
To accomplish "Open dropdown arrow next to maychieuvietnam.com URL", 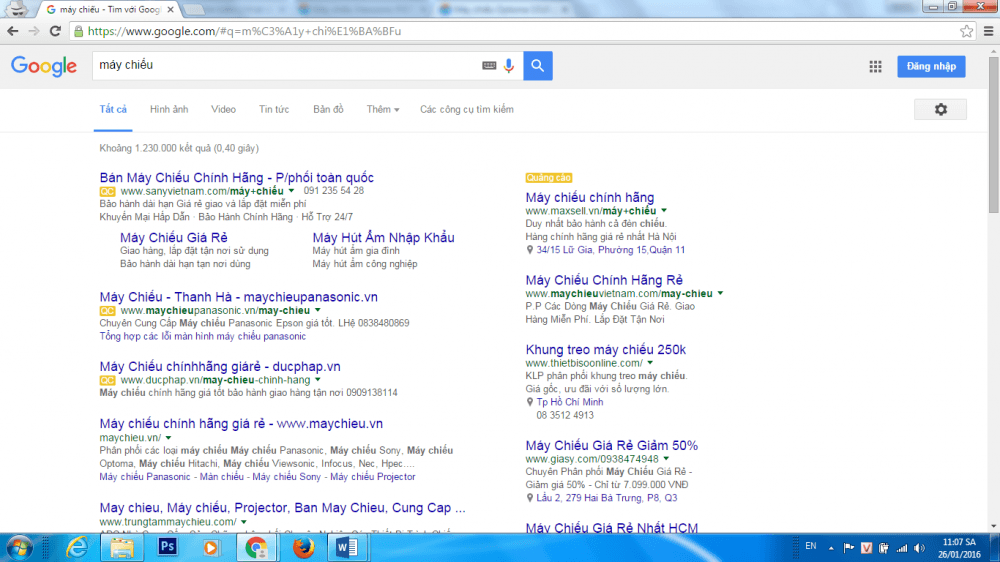I will pyautogui.click(x=720, y=293).
